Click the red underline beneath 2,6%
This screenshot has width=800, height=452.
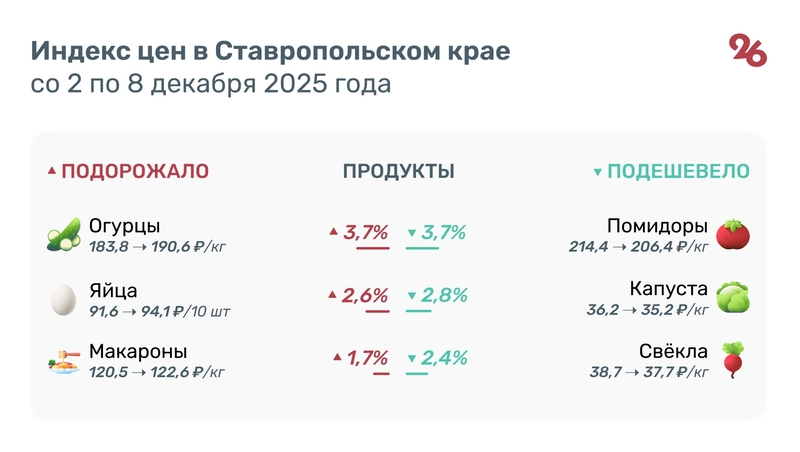(377, 311)
